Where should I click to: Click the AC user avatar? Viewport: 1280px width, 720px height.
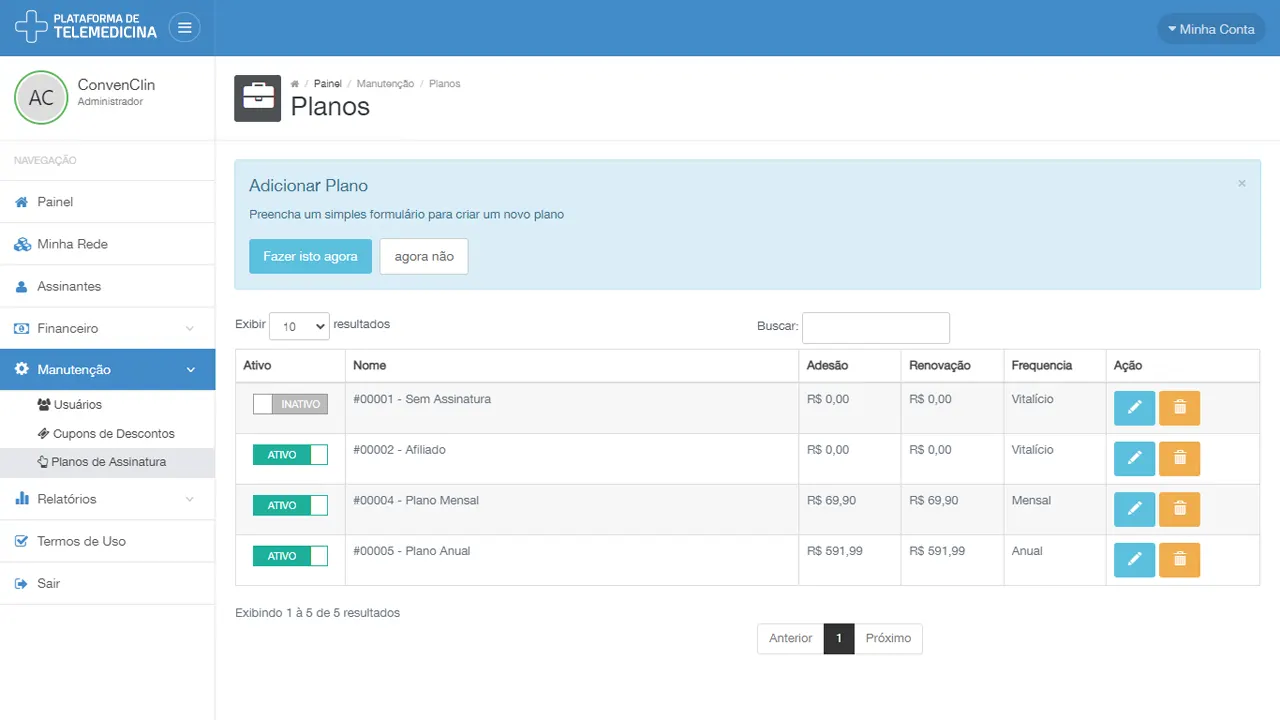pos(41,97)
